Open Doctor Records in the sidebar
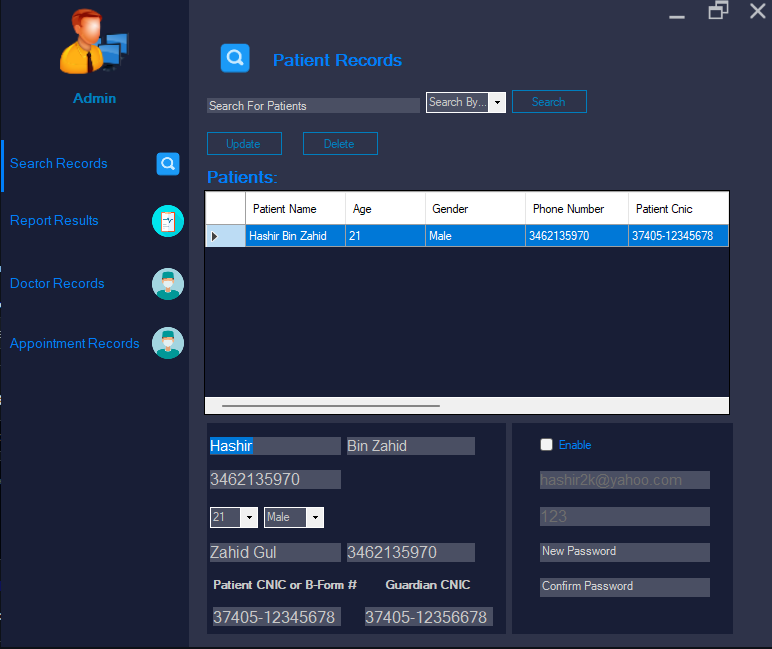This screenshot has width=772, height=649. click(57, 284)
